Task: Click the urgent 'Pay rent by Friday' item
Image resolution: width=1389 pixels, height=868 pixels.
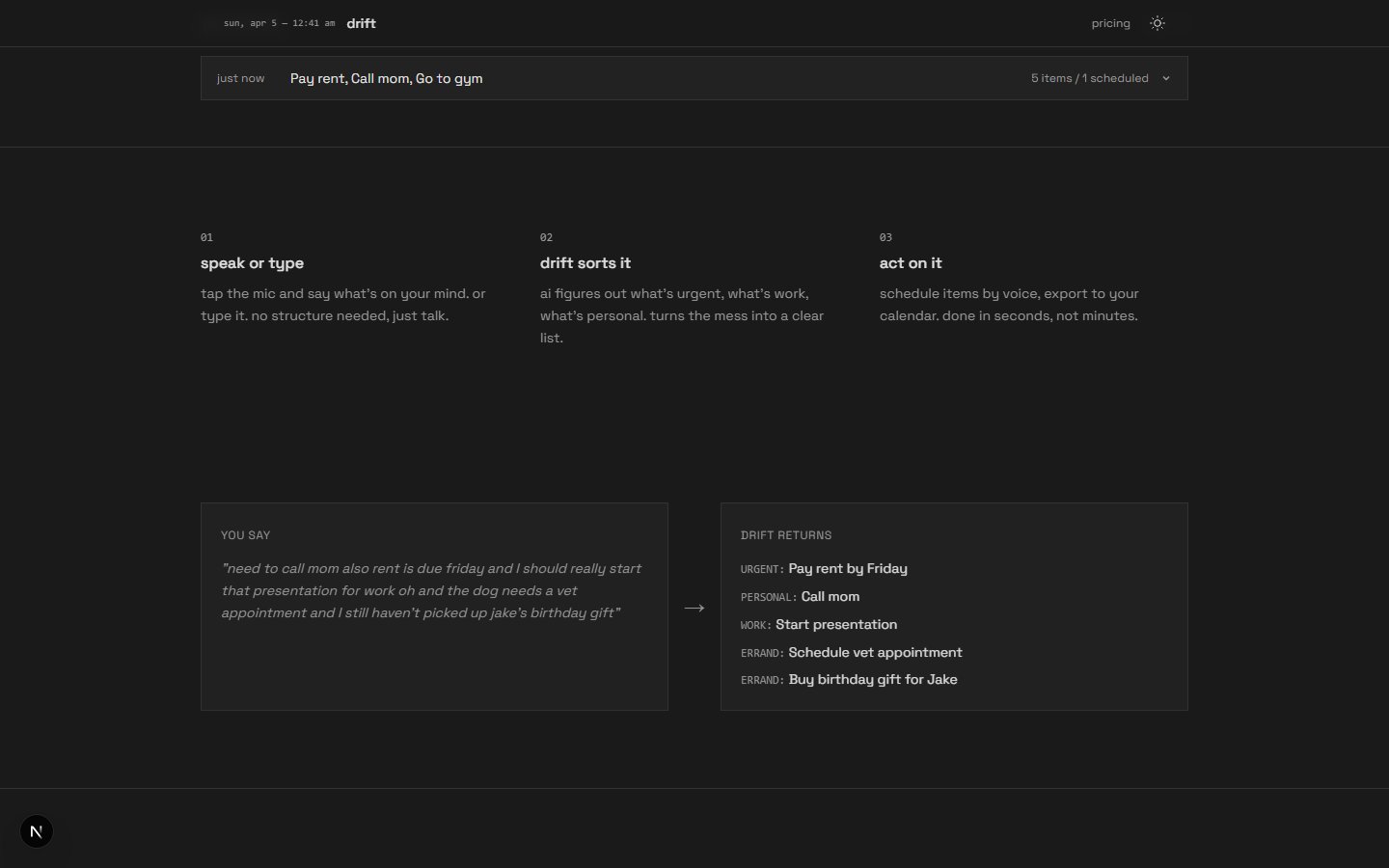Action: (x=847, y=569)
